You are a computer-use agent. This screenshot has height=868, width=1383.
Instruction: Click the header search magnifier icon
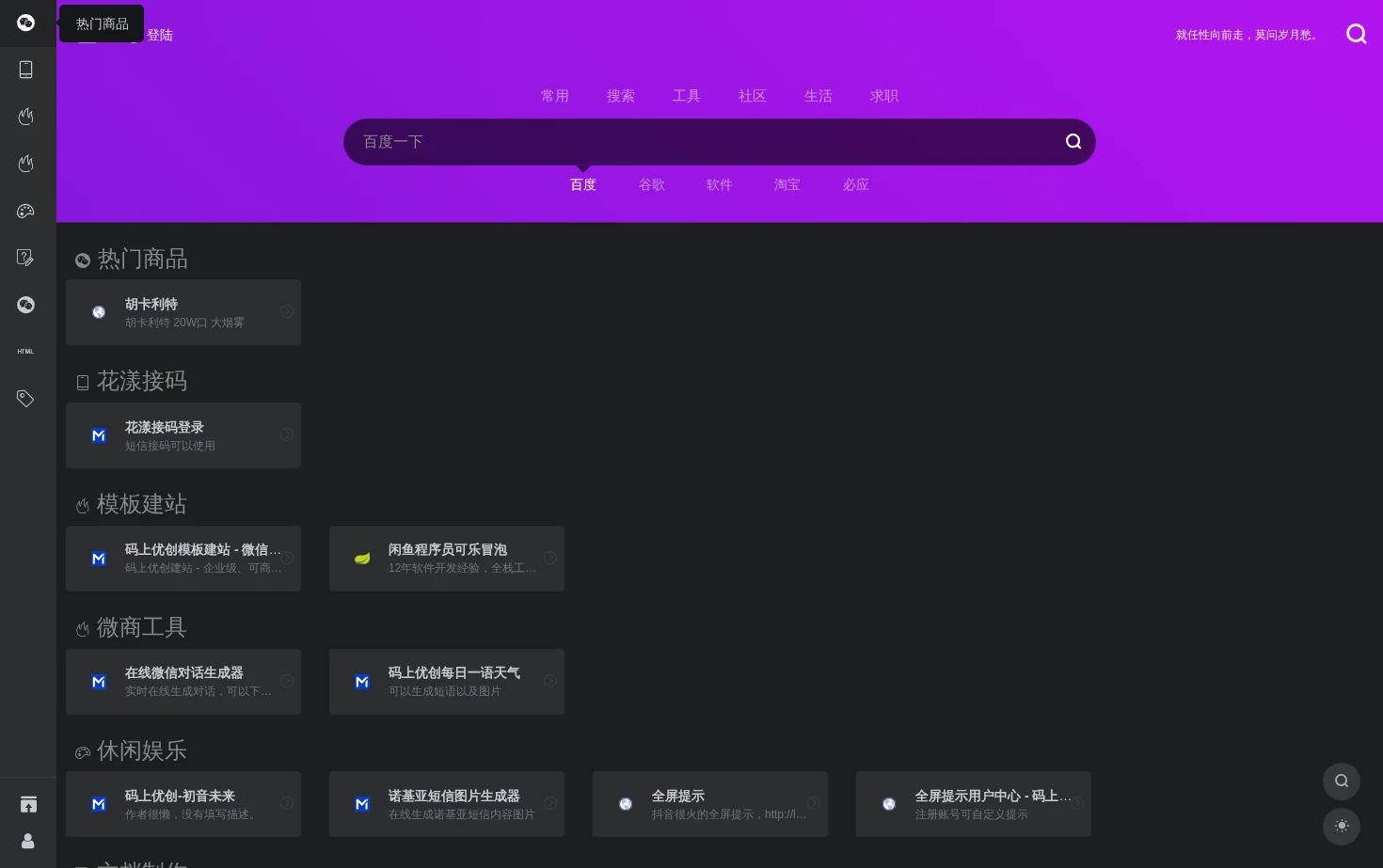1356,34
